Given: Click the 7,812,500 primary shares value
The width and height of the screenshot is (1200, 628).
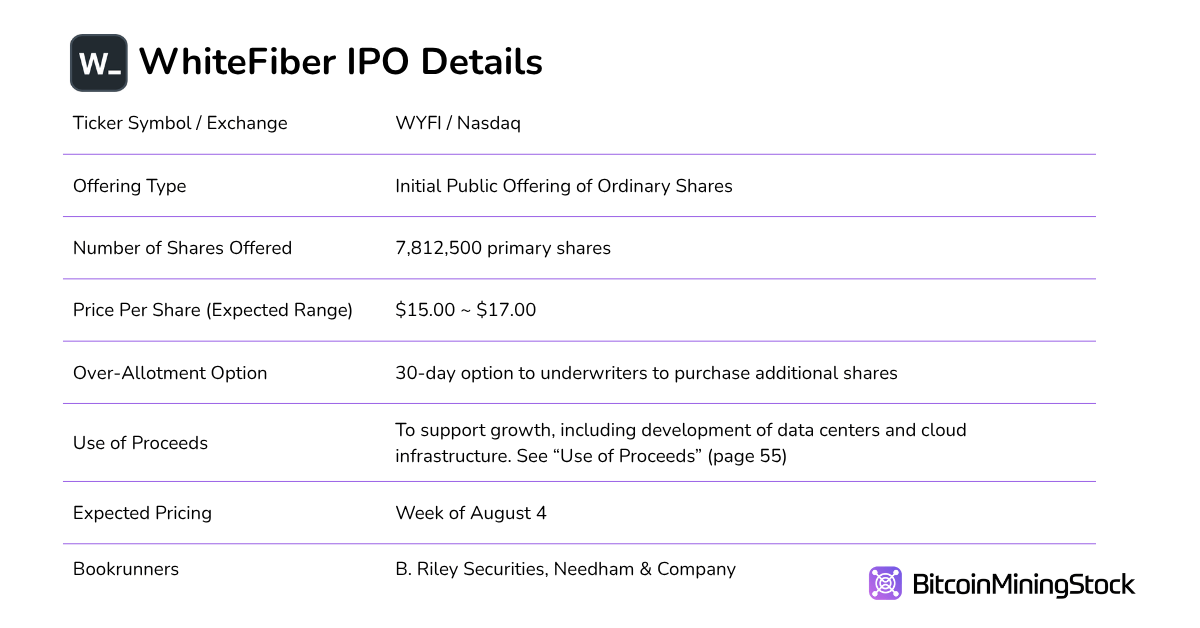Looking at the screenshot, I should click(x=503, y=248).
